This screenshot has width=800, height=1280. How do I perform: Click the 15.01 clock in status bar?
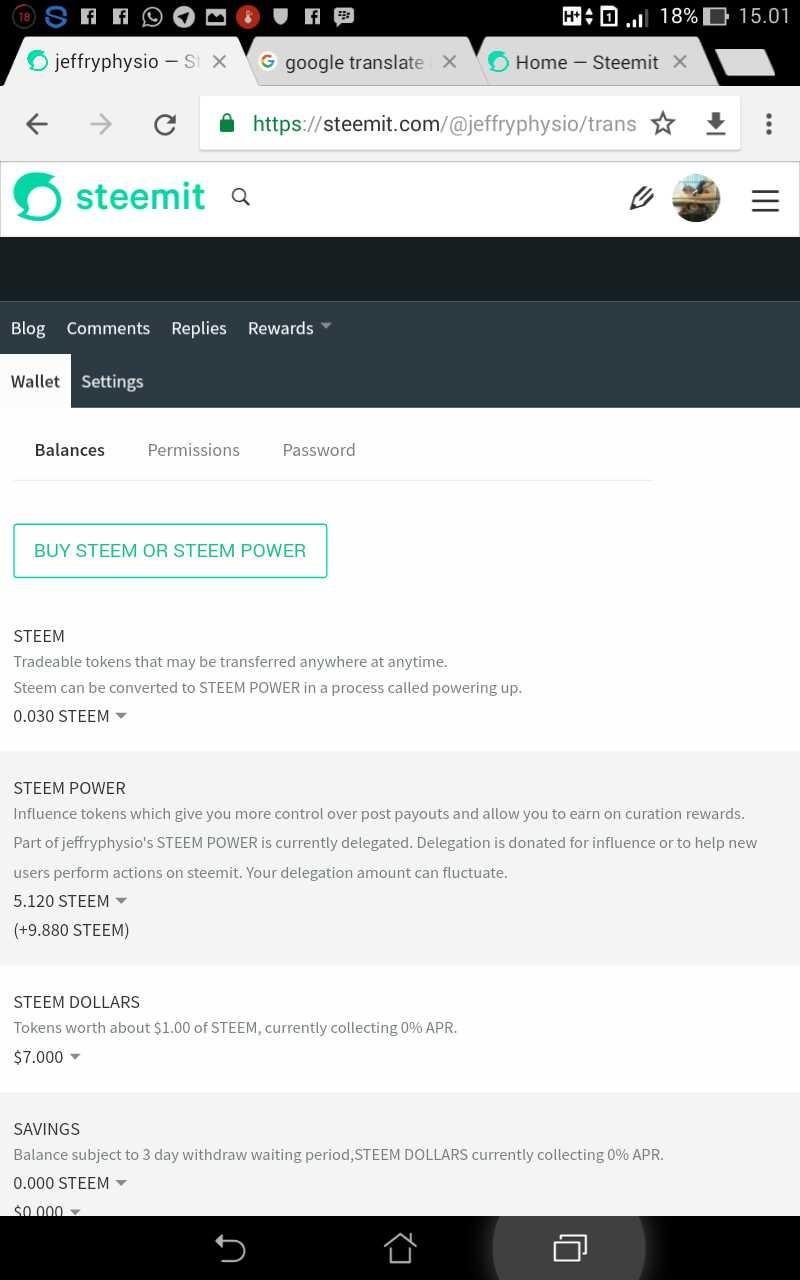764,16
